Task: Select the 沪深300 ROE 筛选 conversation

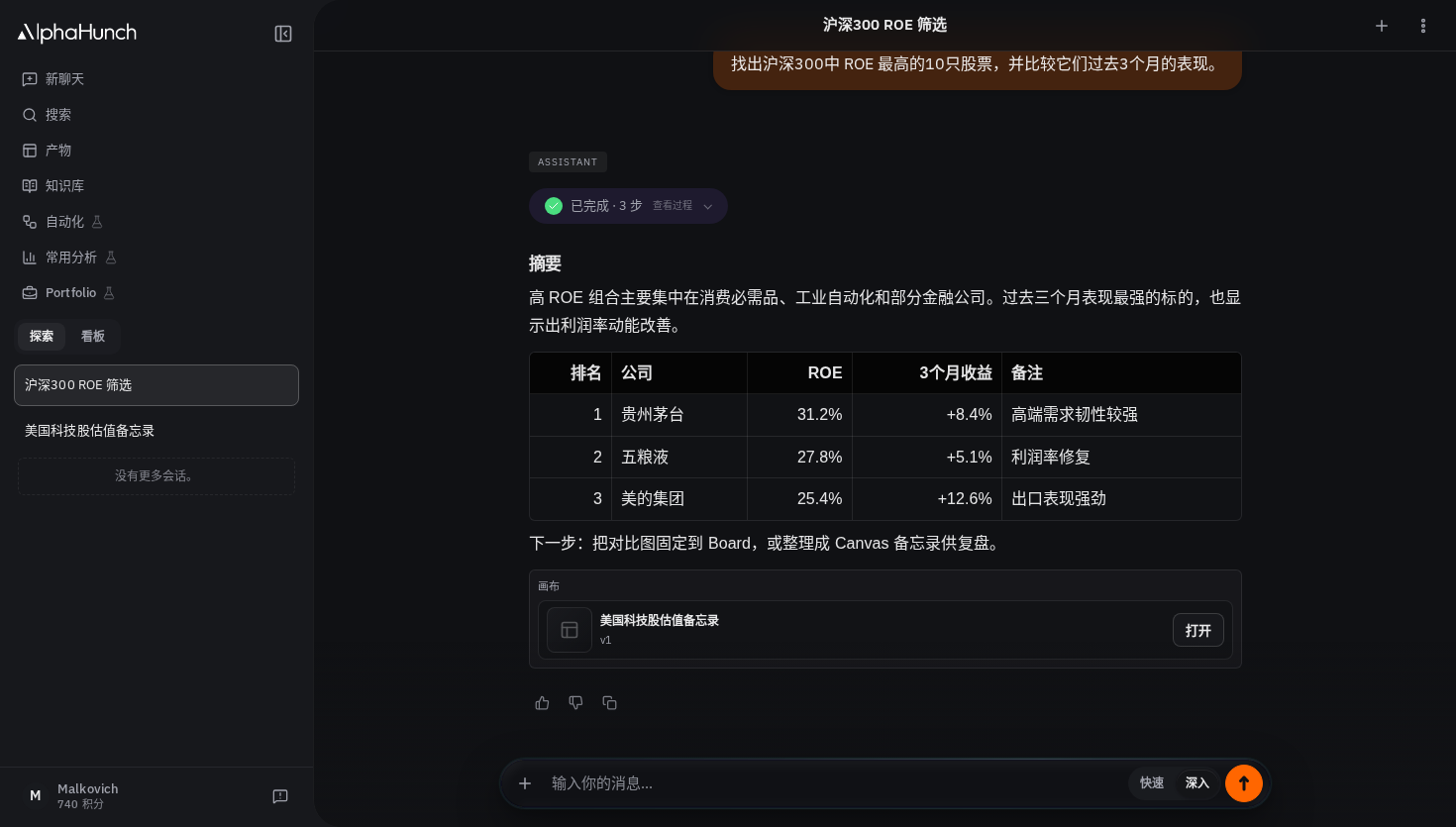Action: (156, 385)
